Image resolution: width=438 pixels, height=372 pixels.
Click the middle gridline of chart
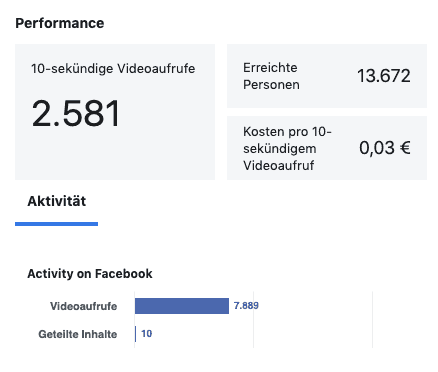[x=253, y=320]
